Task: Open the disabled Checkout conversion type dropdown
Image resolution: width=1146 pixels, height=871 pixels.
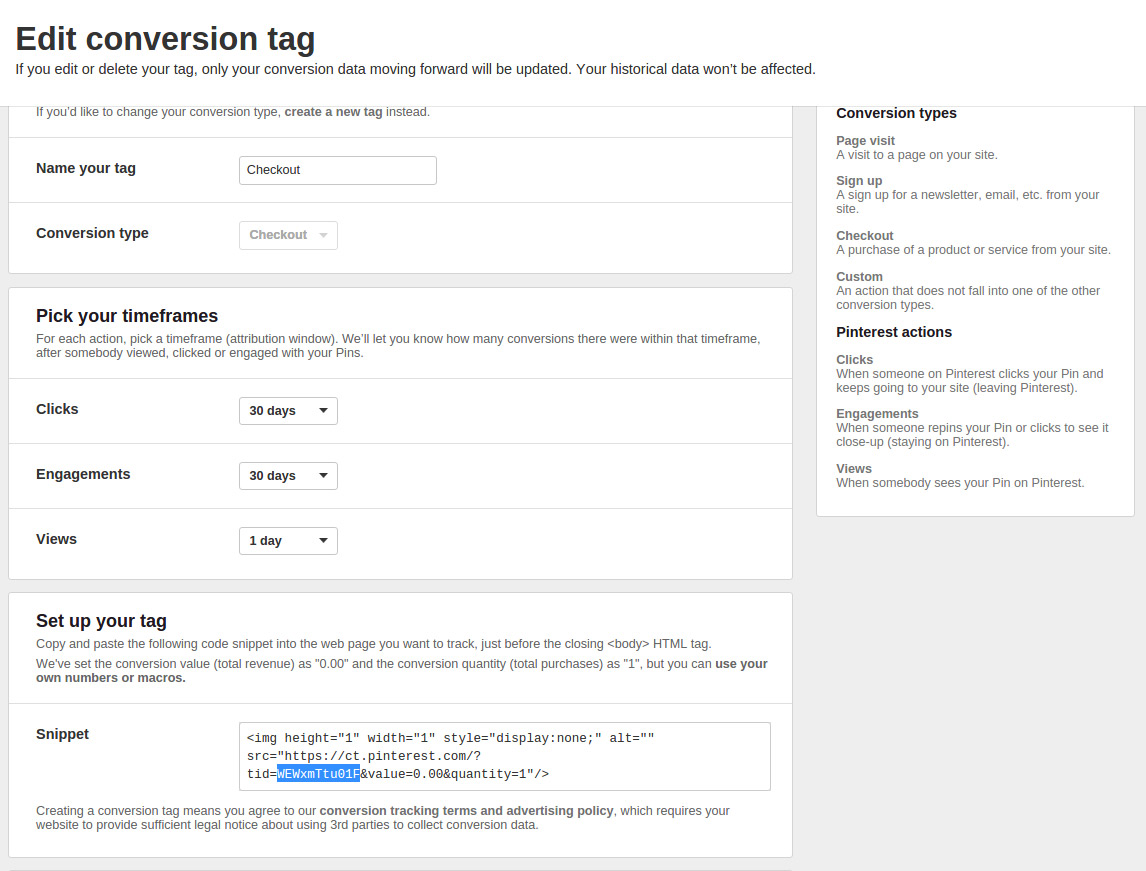Action: coord(288,235)
